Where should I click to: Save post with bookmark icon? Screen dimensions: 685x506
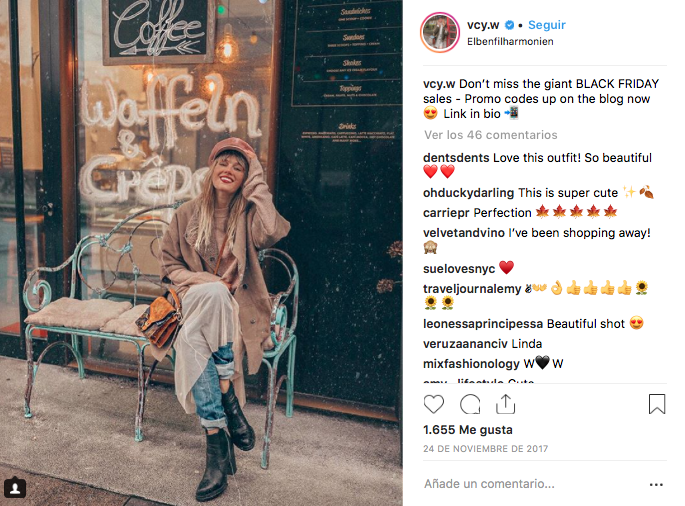coord(657,404)
